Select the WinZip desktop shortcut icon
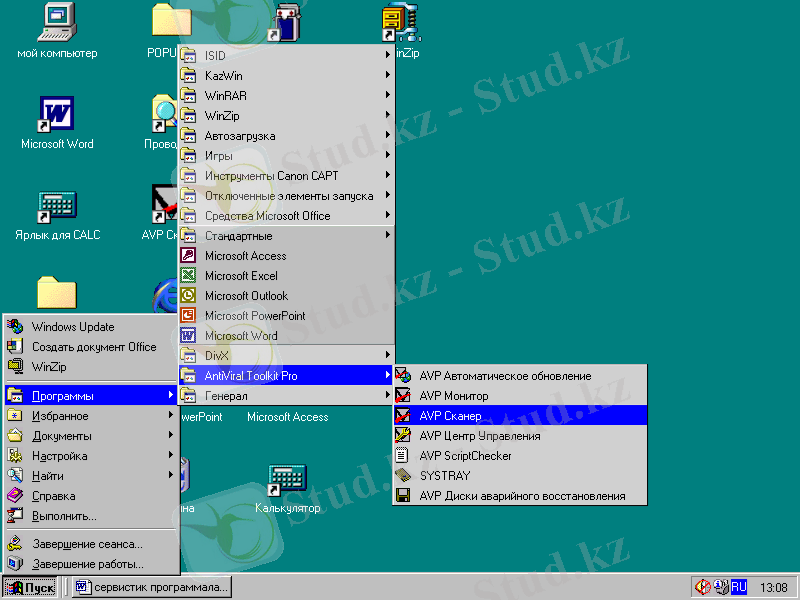The height and width of the screenshot is (600, 800). point(402,23)
